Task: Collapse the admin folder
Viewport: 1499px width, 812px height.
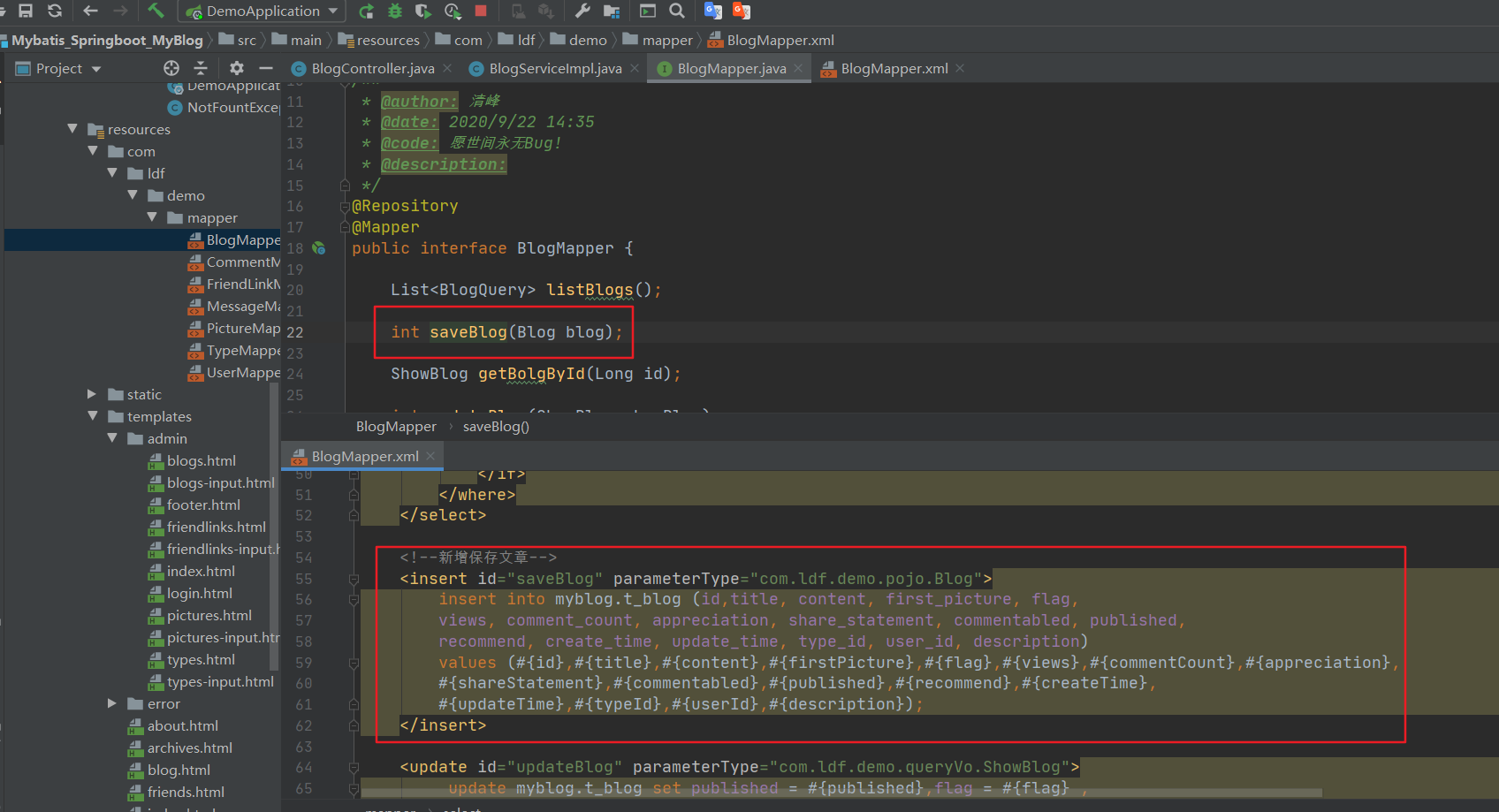Action: 112,438
